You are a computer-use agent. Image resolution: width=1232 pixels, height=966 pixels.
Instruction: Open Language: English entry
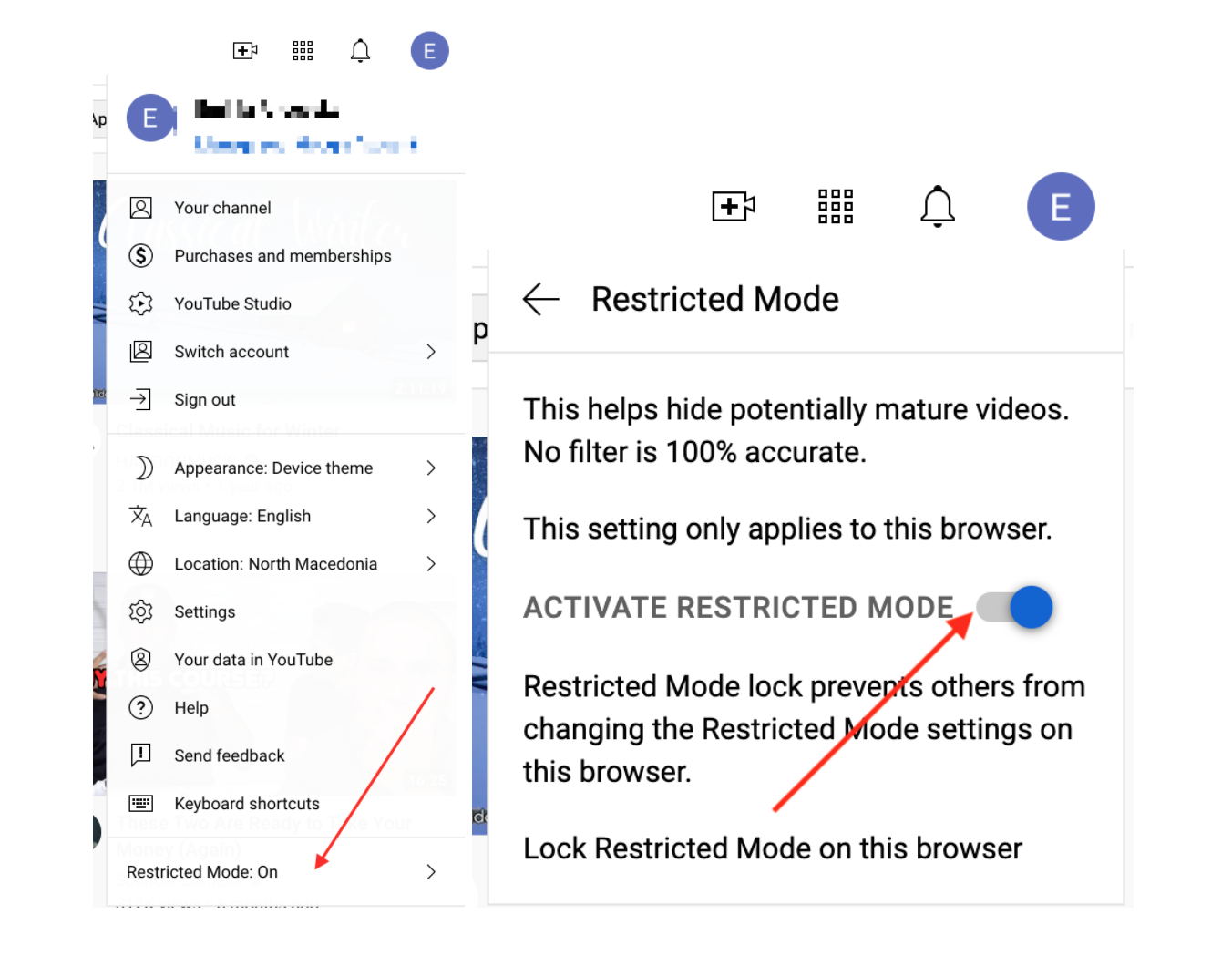pyautogui.click(x=286, y=516)
